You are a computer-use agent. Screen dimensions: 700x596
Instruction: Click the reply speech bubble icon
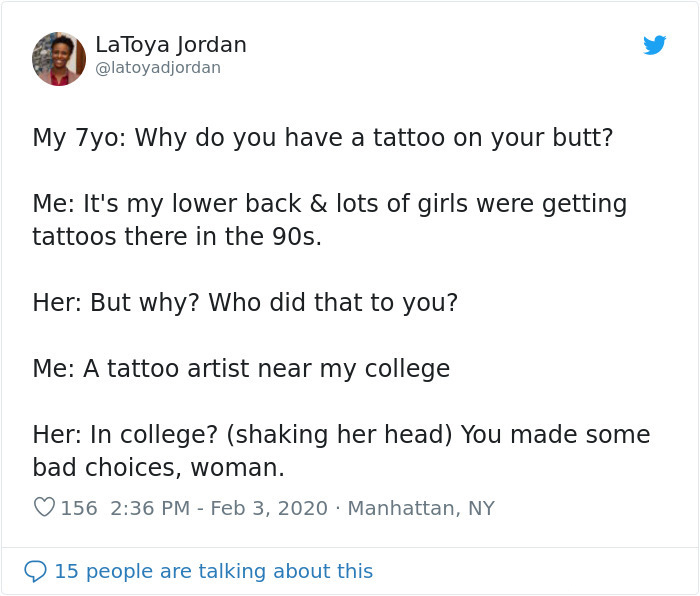(36, 571)
